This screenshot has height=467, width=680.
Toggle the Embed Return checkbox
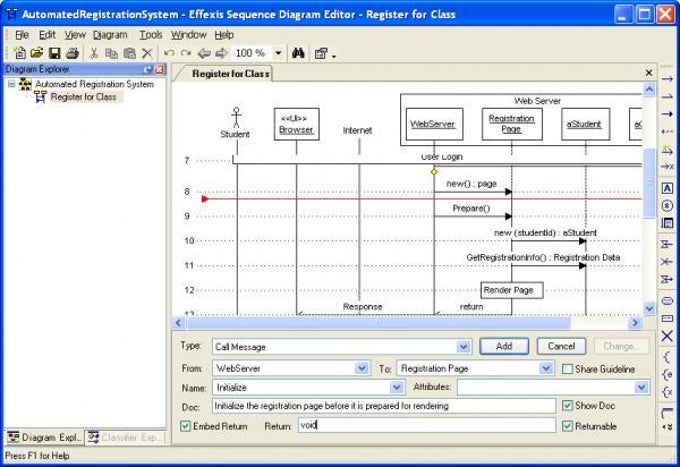pos(185,426)
